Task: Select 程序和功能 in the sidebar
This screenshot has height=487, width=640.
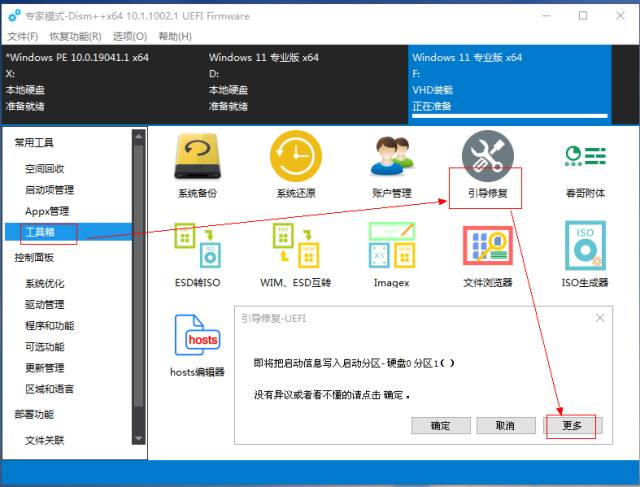Action: (x=49, y=326)
